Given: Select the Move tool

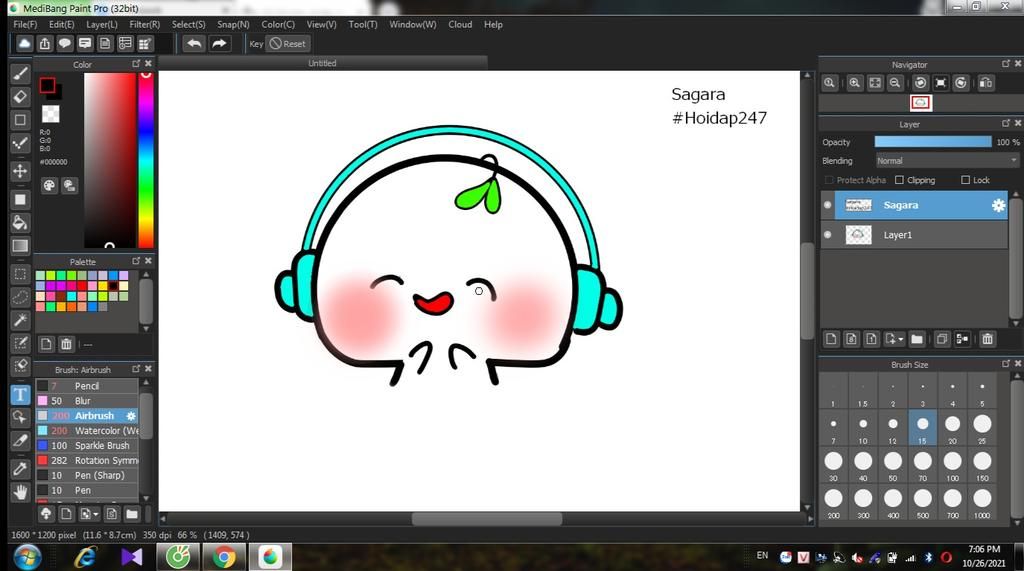Looking at the screenshot, I should [x=20, y=171].
